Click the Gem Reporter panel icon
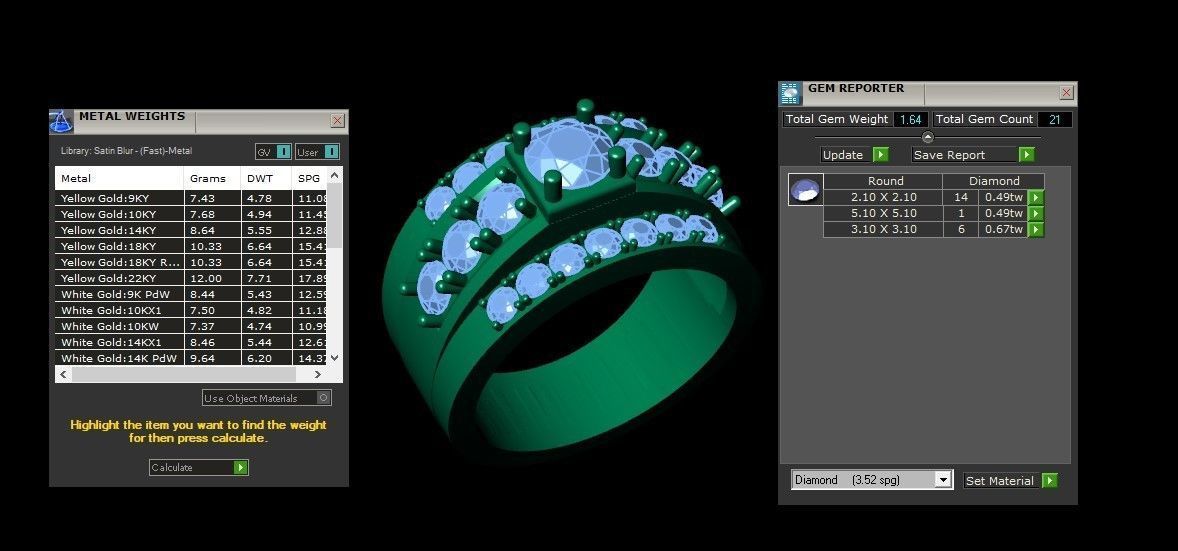1178x551 pixels. click(790, 93)
